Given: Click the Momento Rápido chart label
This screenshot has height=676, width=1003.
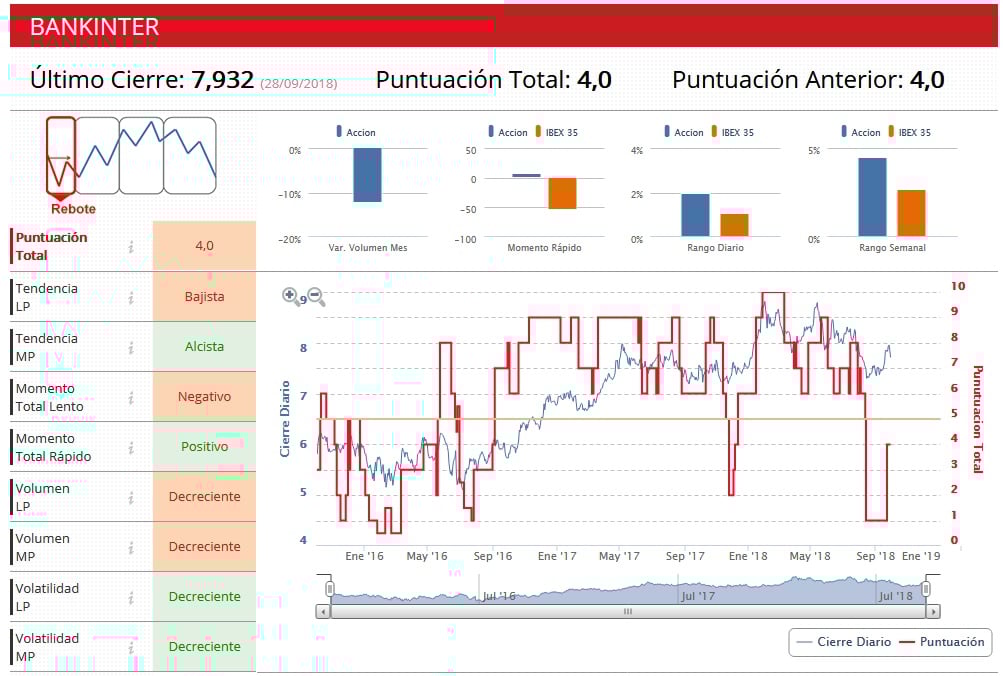Looking at the screenshot, I should click(x=544, y=248).
